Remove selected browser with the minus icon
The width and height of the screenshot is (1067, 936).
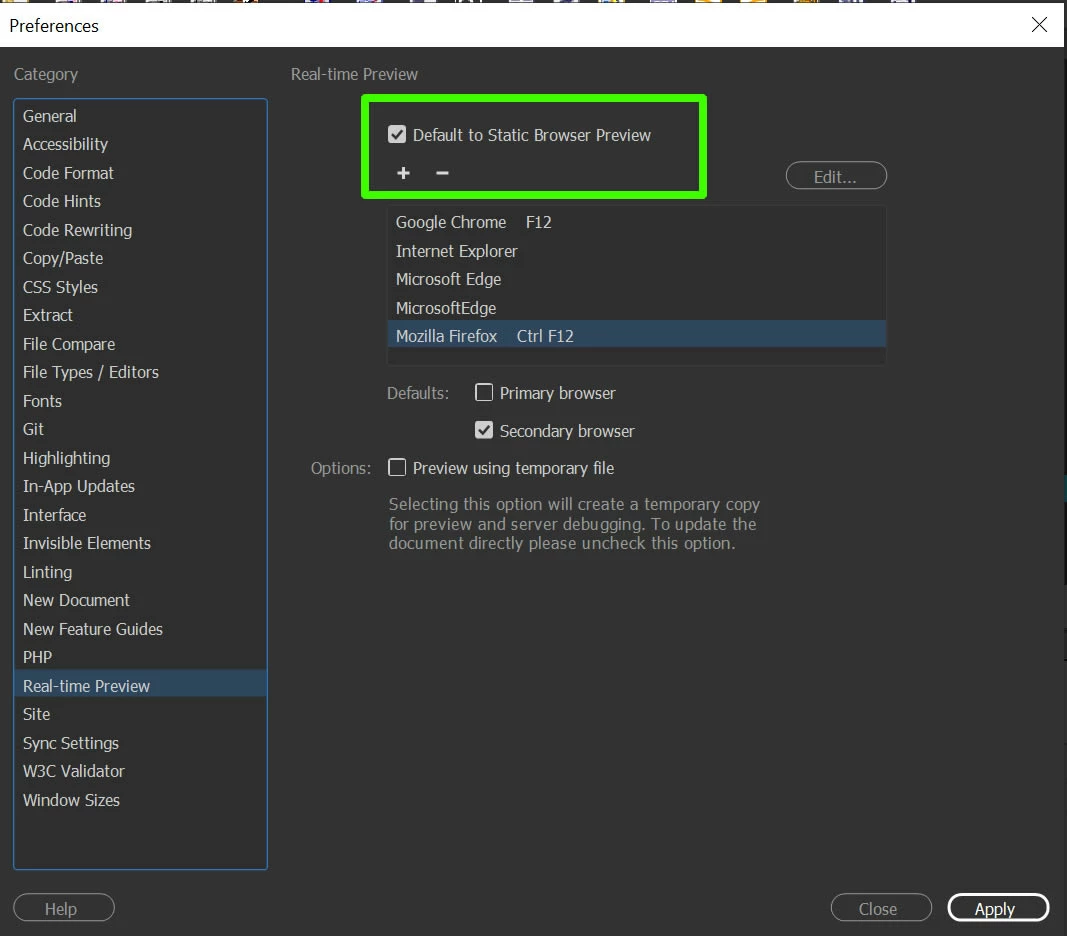(442, 173)
